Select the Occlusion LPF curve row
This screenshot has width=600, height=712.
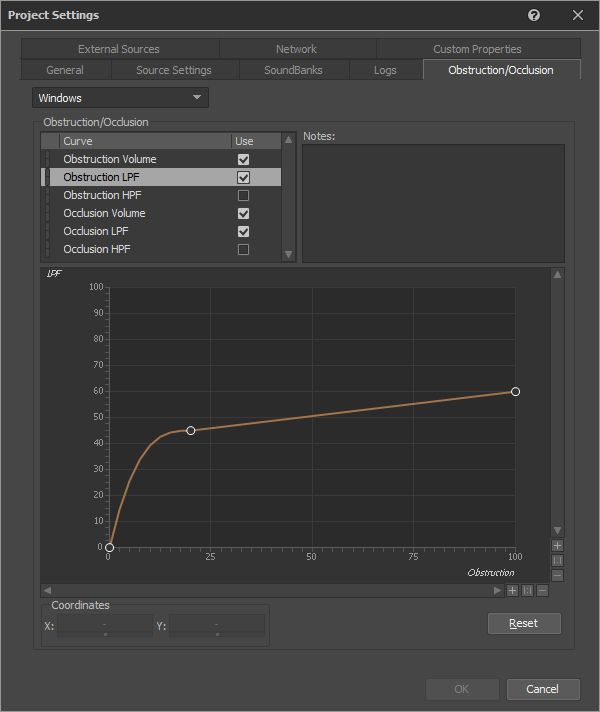tap(161, 232)
